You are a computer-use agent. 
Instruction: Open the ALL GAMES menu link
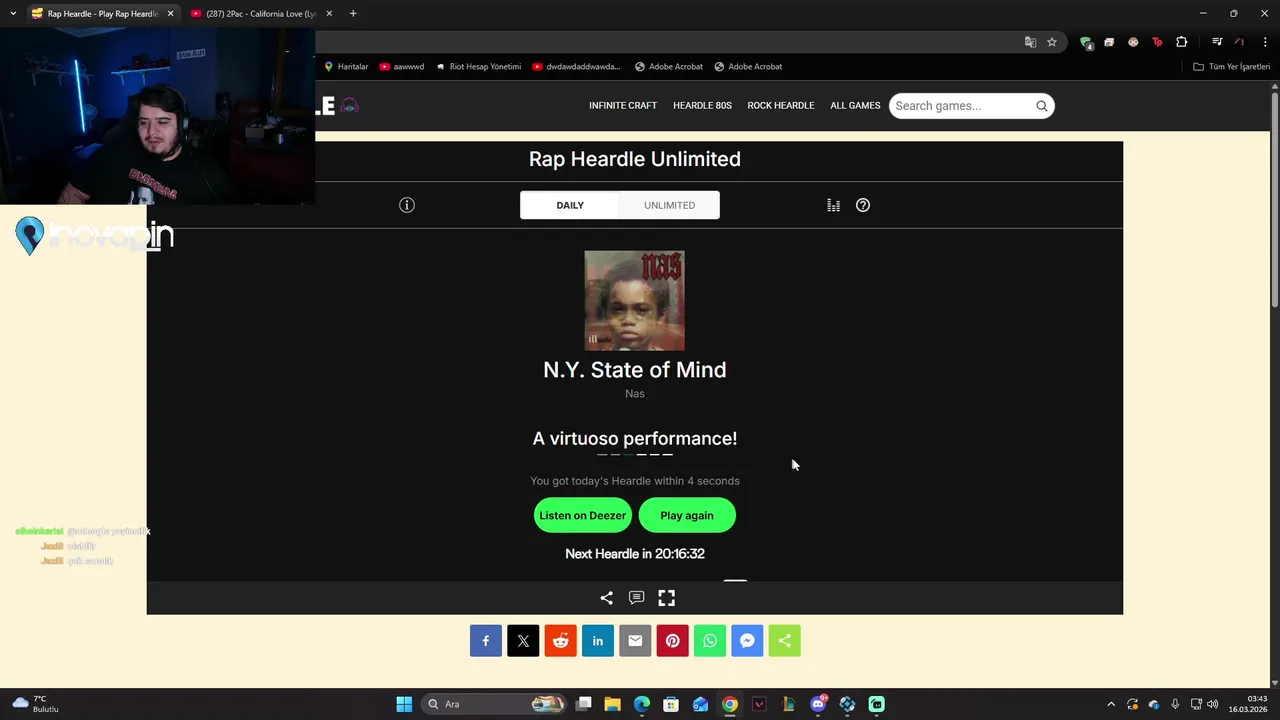(855, 105)
